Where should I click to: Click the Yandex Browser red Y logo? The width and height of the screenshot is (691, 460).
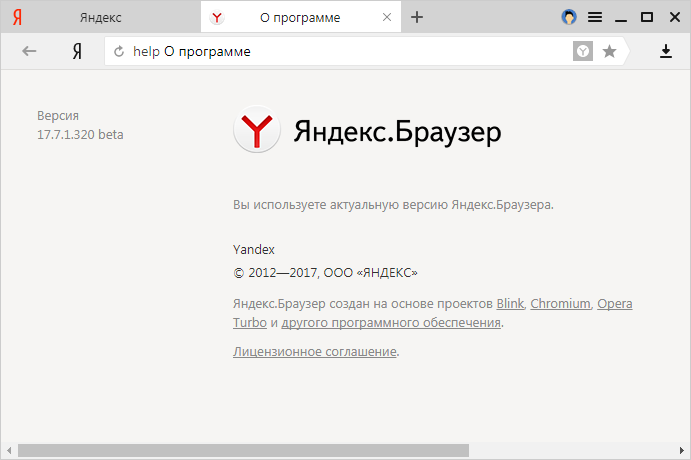(x=257, y=130)
